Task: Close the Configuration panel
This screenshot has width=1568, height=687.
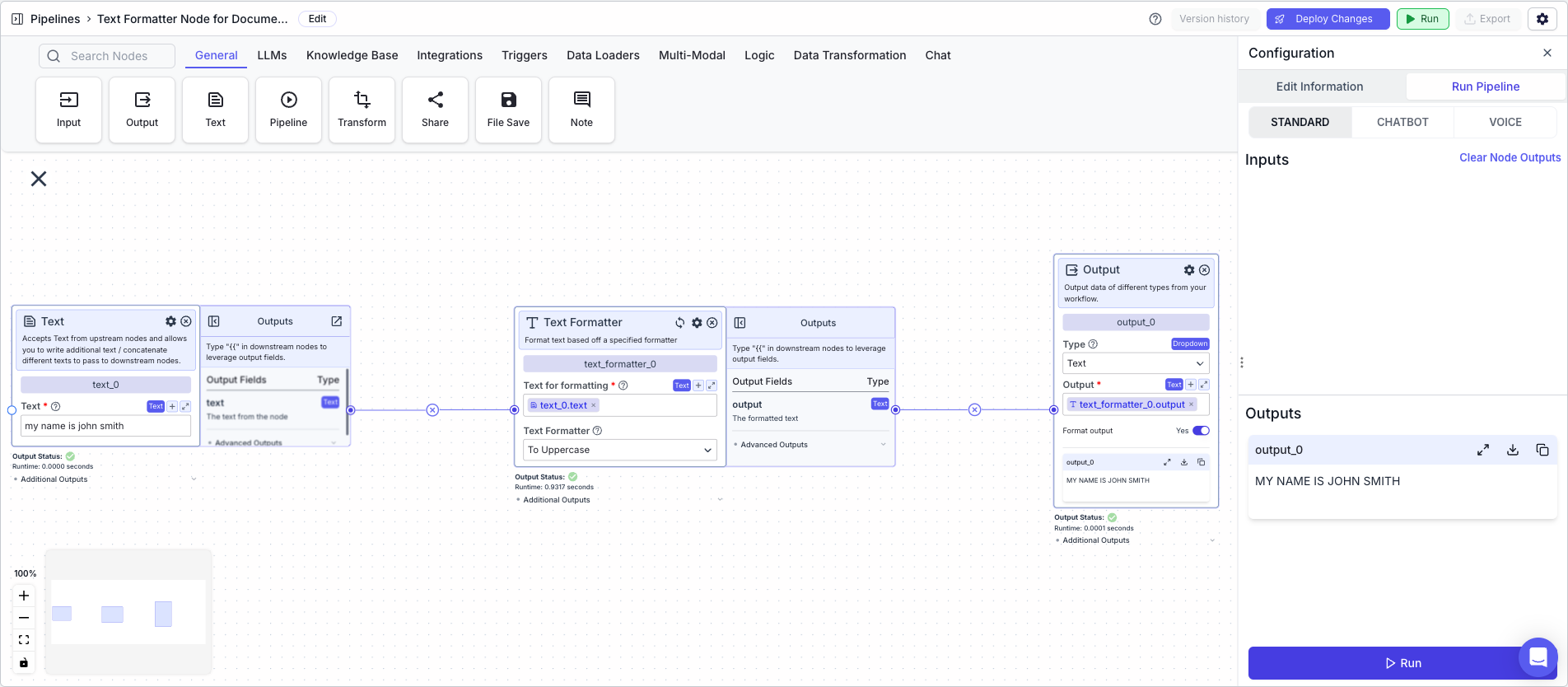Action: tap(1547, 53)
